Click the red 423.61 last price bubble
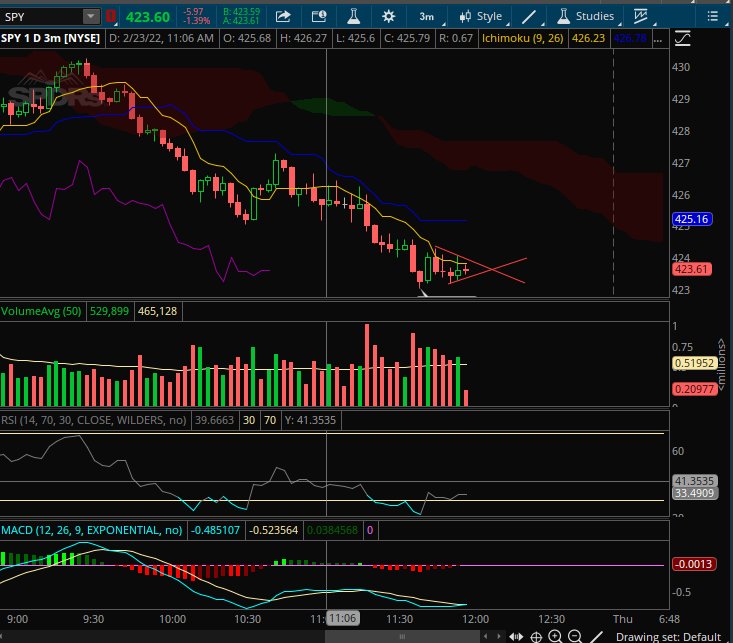 pos(692,269)
